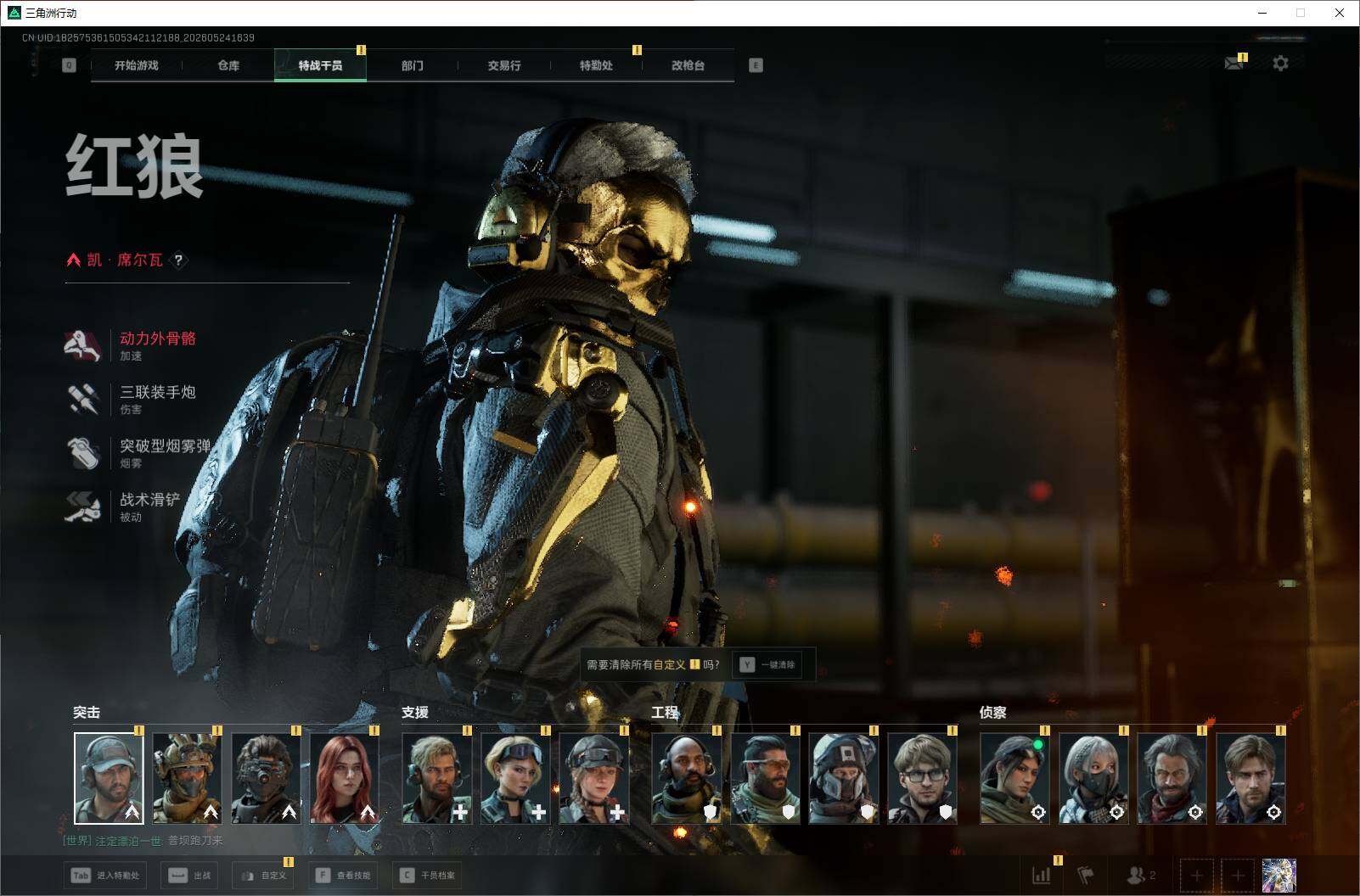Select the orange-glasses operator under 工程

765,778
